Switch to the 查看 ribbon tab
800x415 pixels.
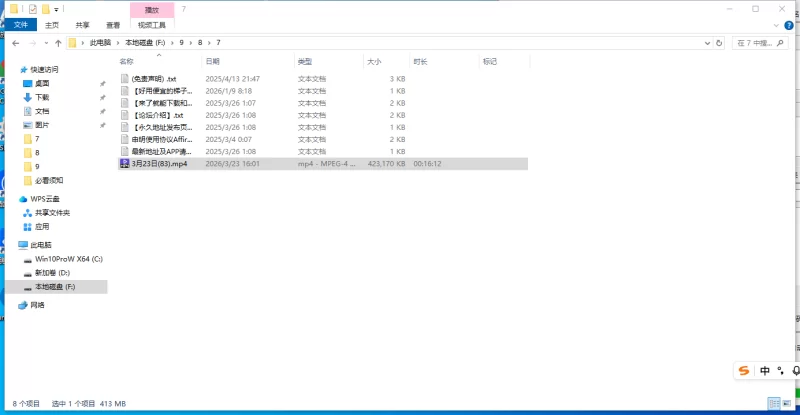114,25
